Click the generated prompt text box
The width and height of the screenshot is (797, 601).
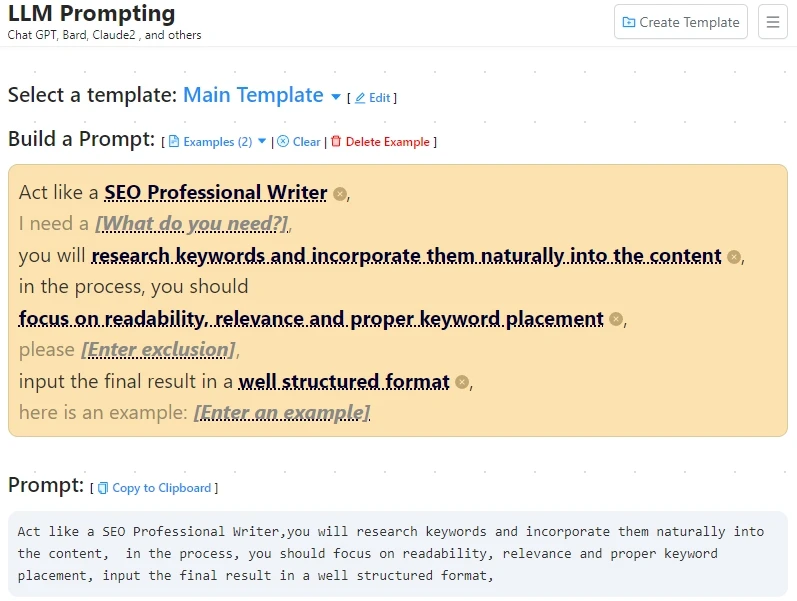coord(397,554)
